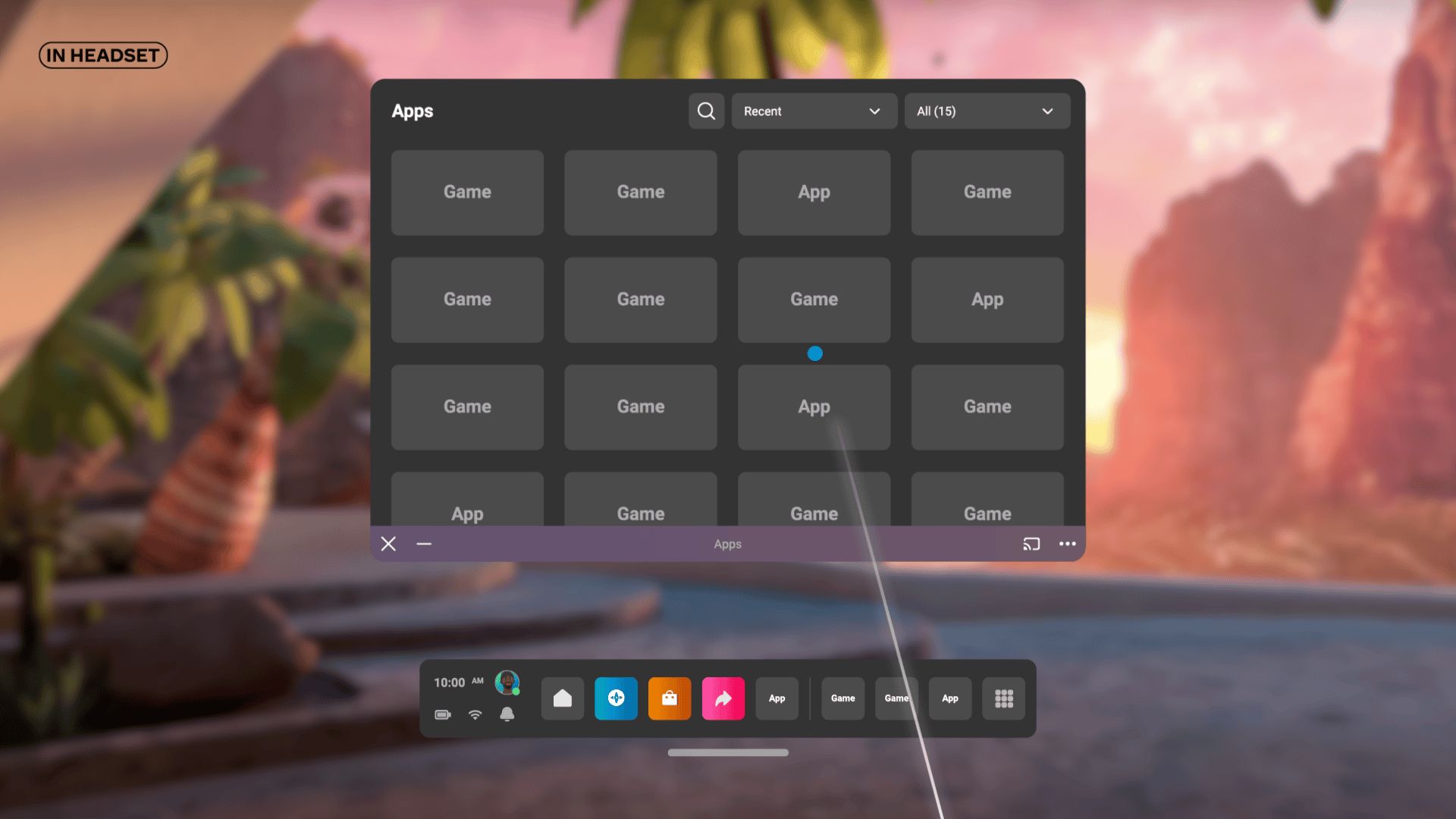Launch the first Game shortcut after dock divider
Screen dimensions: 1456x819
click(x=843, y=698)
